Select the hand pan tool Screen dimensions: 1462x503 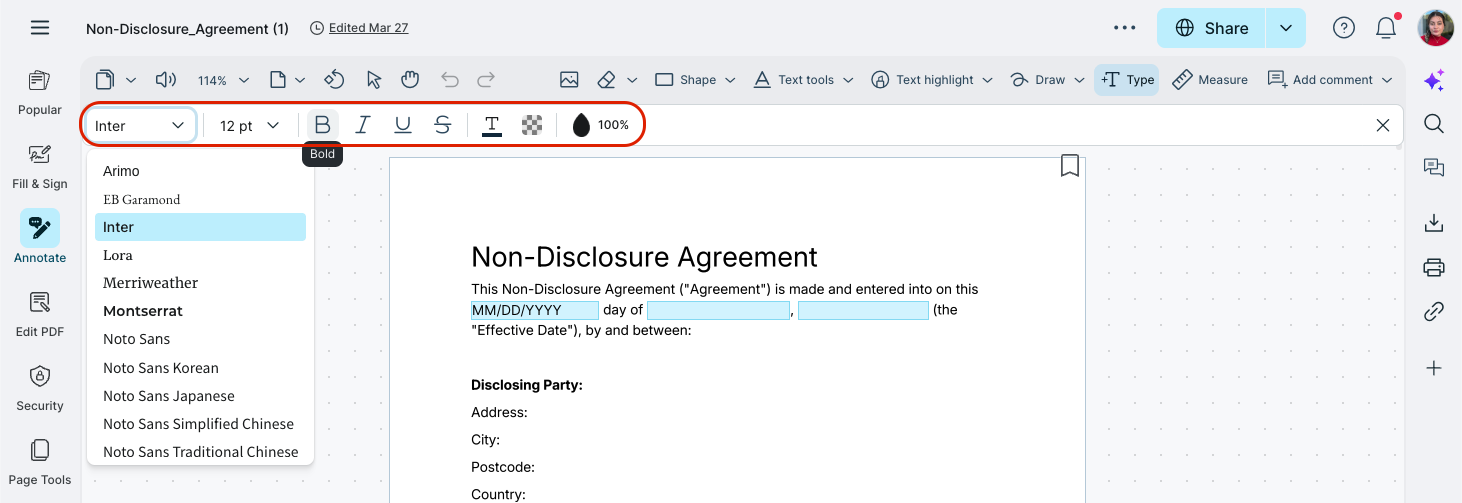pyautogui.click(x=409, y=80)
